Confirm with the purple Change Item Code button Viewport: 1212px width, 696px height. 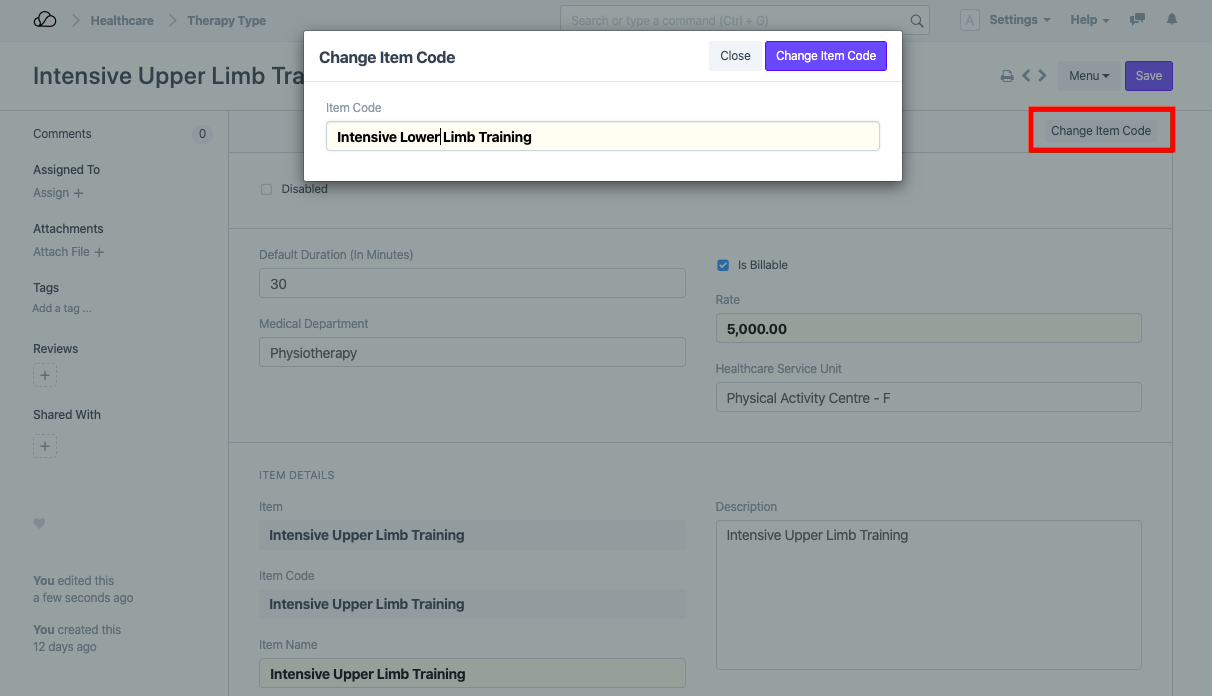[x=825, y=56]
